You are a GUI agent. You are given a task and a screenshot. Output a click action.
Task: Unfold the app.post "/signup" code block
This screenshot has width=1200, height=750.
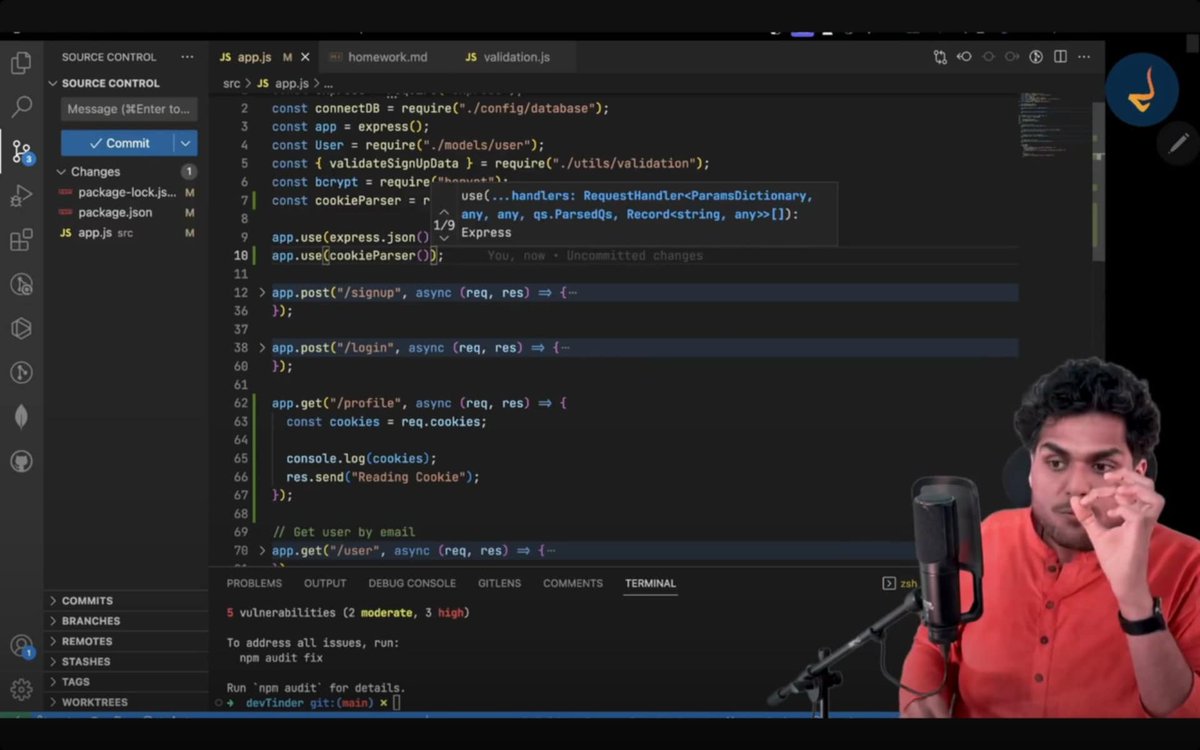click(x=263, y=293)
